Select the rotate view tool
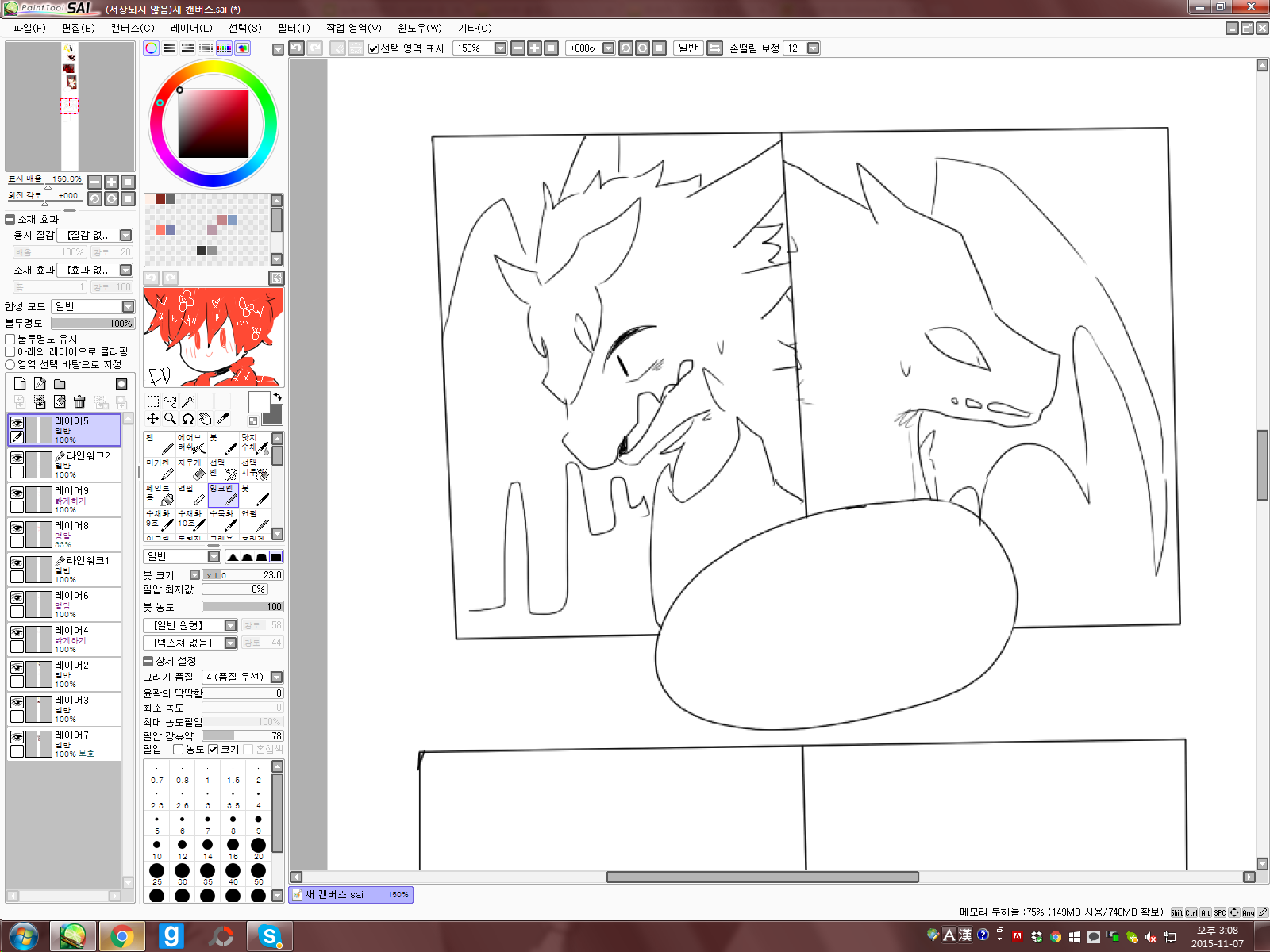The width and height of the screenshot is (1270, 952). click(188, 419)
